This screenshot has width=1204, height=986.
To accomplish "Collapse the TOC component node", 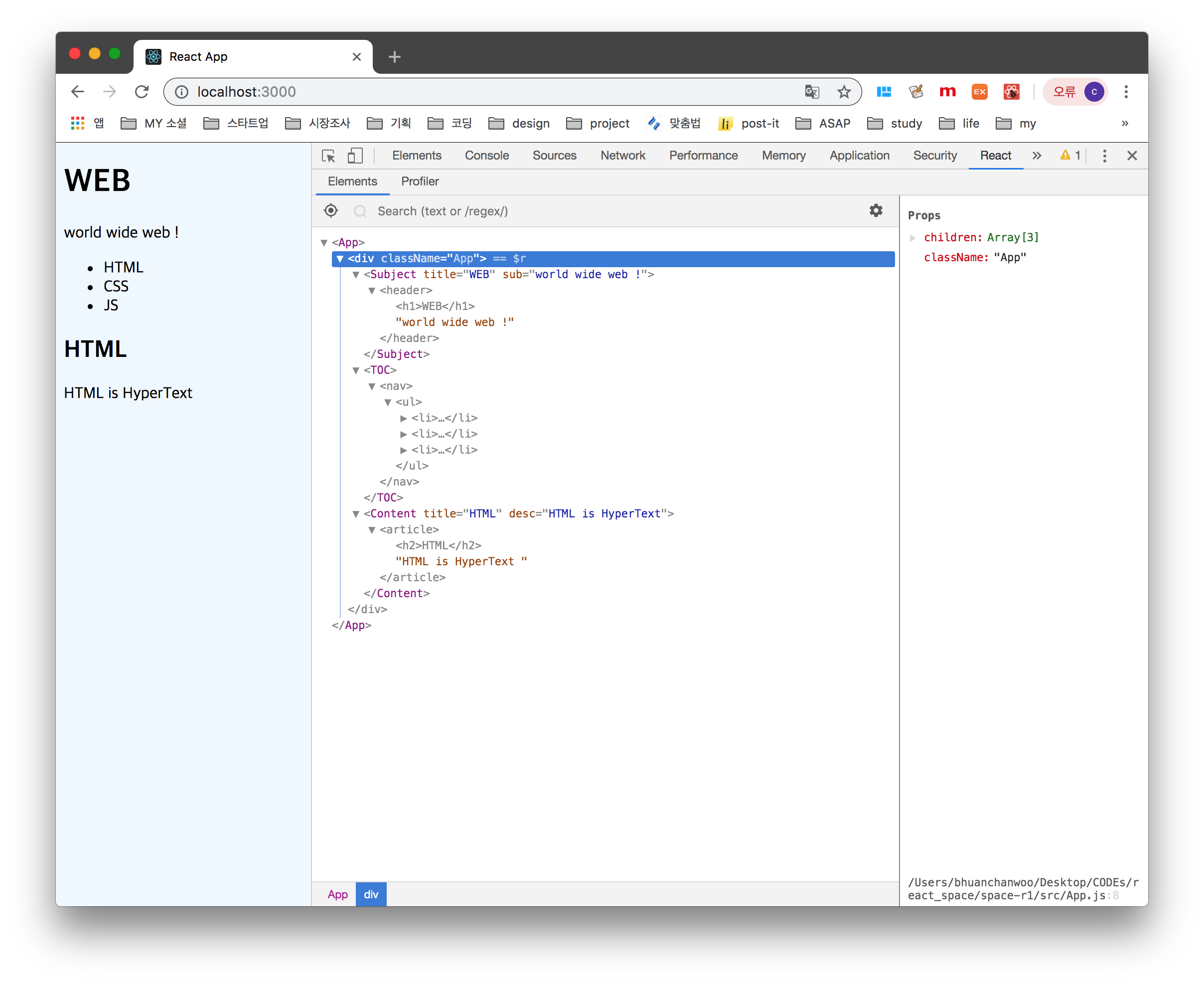I will click(x=356, y=371).
